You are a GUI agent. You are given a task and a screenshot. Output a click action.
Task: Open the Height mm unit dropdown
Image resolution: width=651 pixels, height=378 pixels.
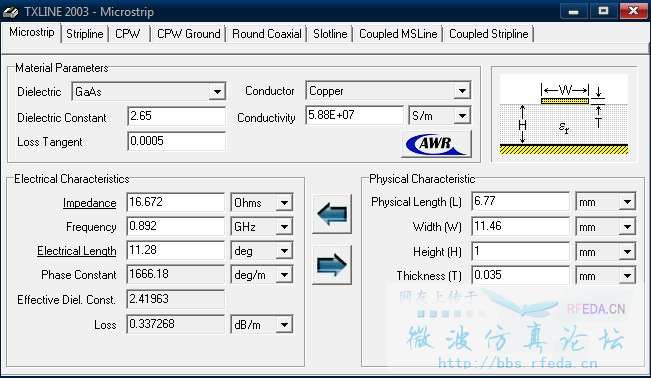[x=627, y=252]
